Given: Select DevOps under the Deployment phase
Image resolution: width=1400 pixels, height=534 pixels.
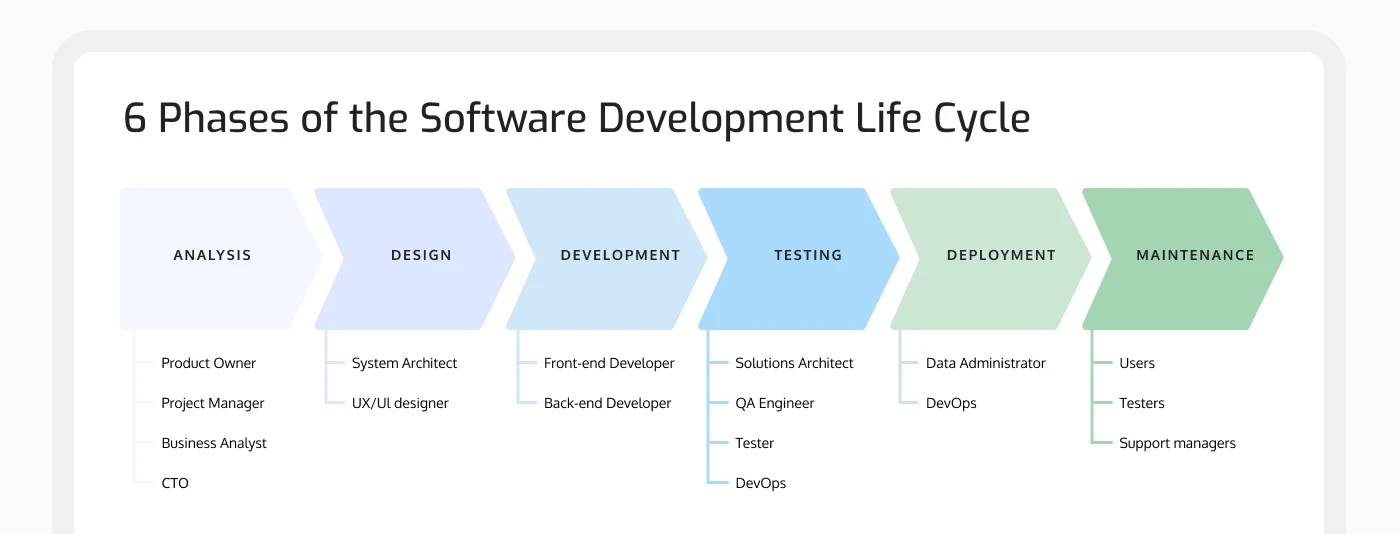Looking at the screenshot, I should pyautogui.click(x=951, y=404).
